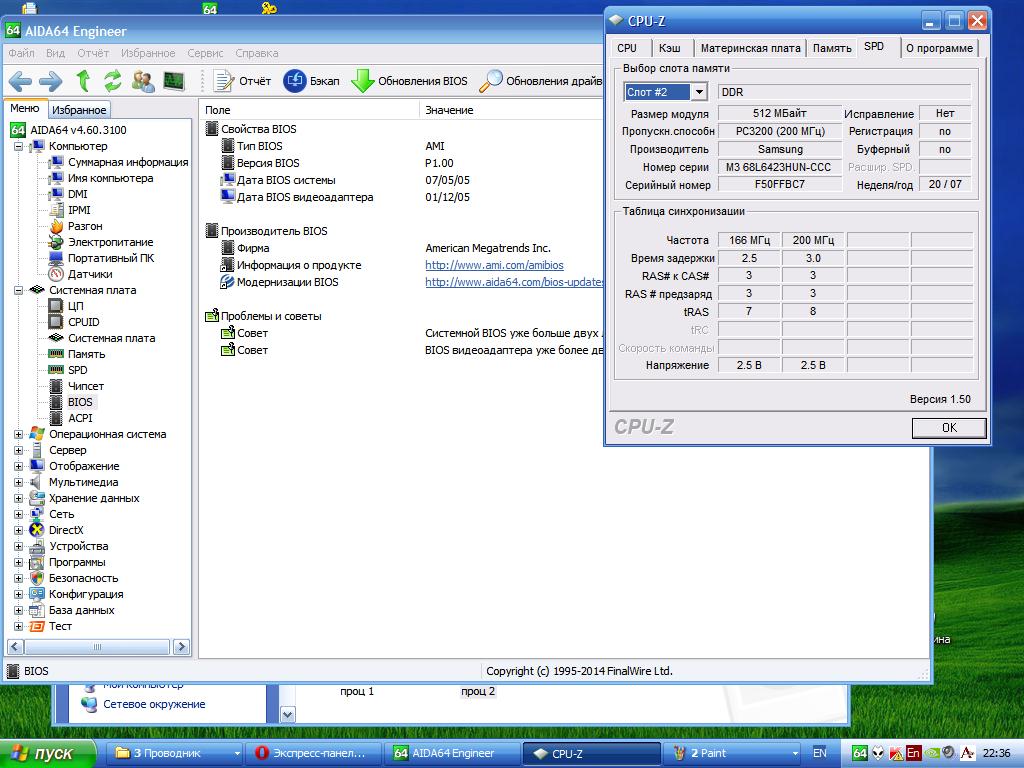1024x768 pixels.
Task: Switch to Opera Экспресс-панель taskbar button
Action: pos(313,753)
